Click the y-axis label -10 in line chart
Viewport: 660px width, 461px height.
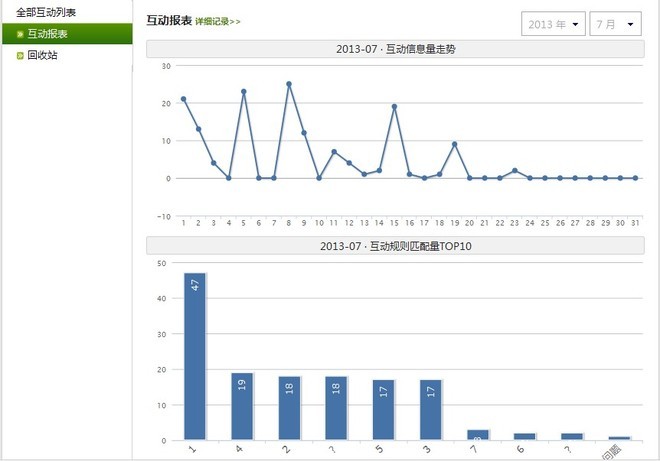pos(164,216)
